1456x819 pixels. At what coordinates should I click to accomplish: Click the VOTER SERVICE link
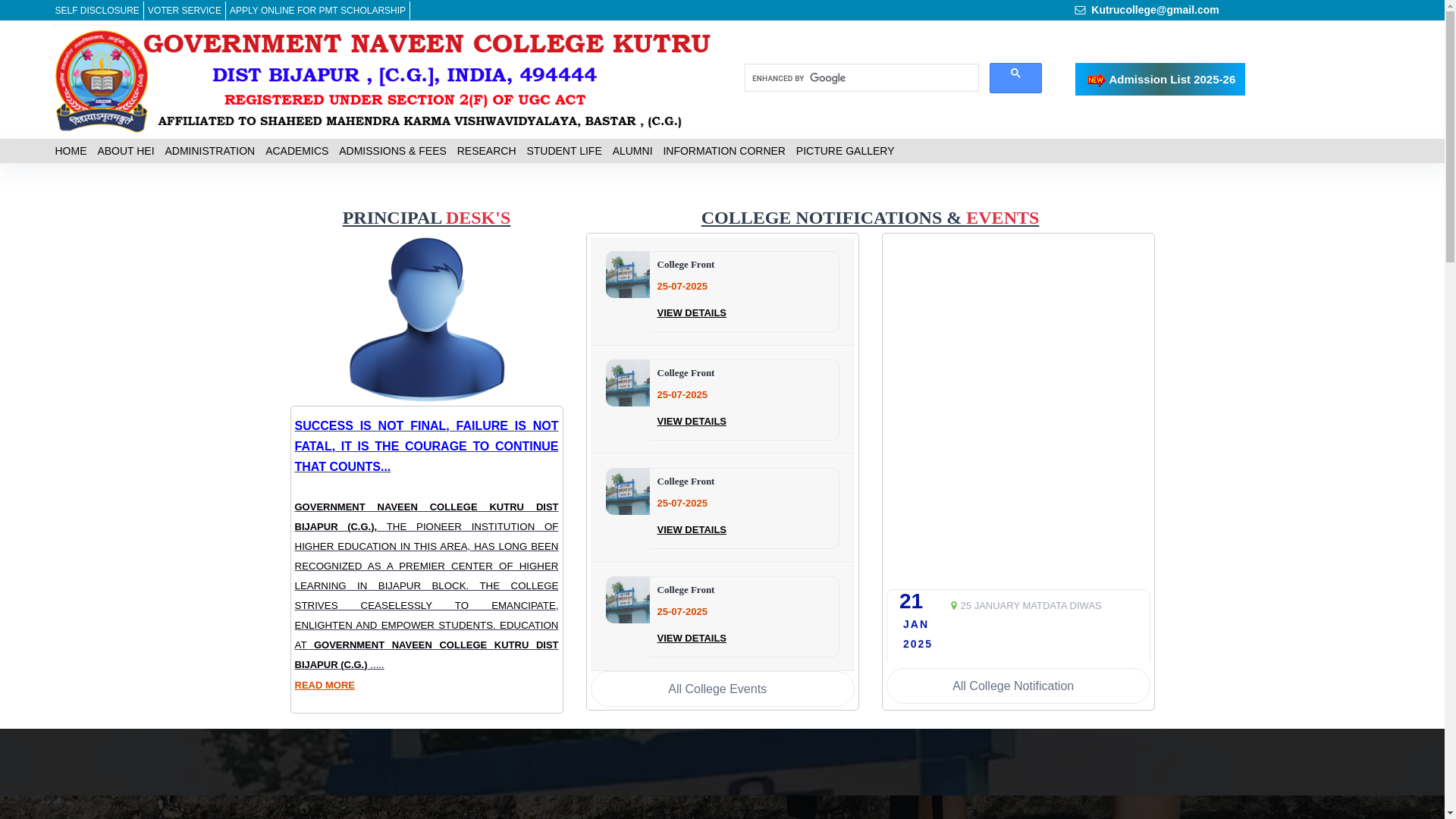point(184,11)
